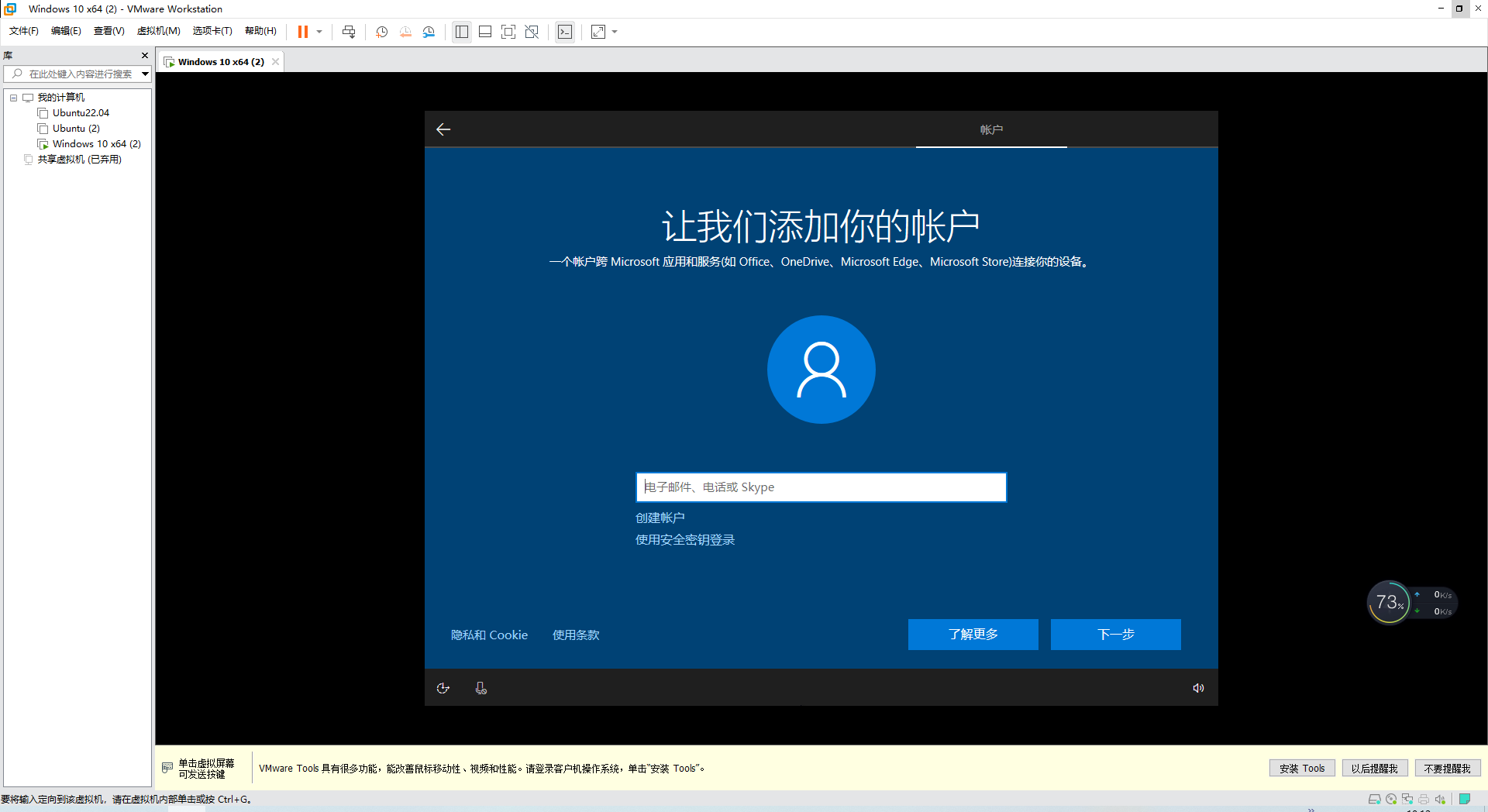Screen dimensions: 1488x812
Task: Toggle the thumbnail bar view icon
Action: click(x=485, y=32)
